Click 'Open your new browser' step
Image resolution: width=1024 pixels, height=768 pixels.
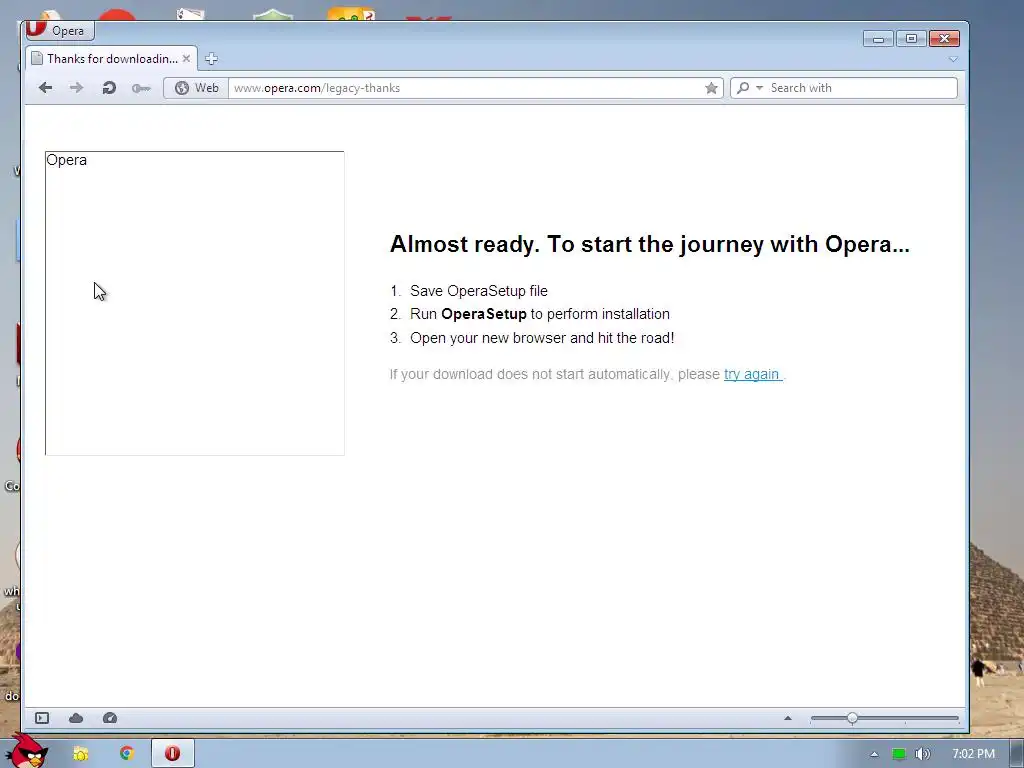pyautogui.click(x=542, y=338)
